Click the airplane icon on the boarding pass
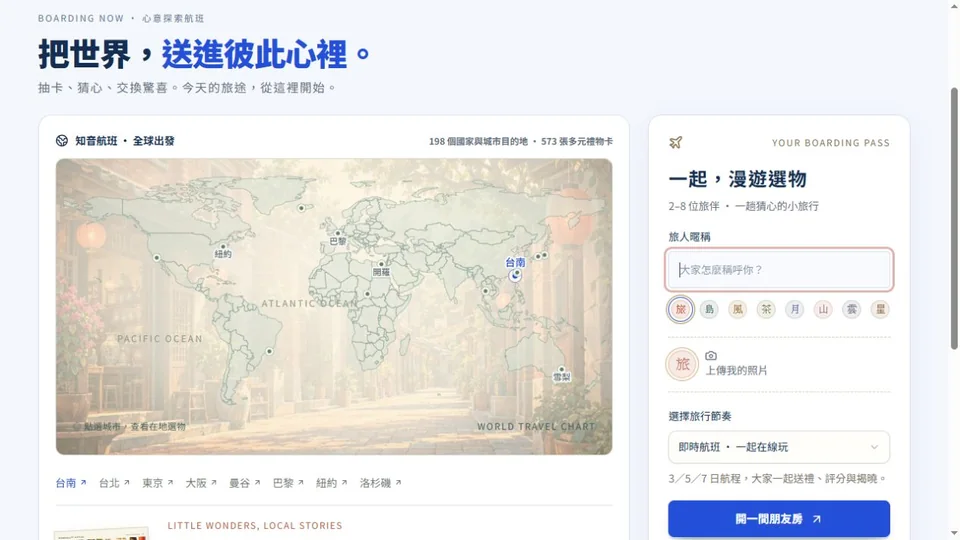This screenshot has height=540, width=960. click(675, 143)
